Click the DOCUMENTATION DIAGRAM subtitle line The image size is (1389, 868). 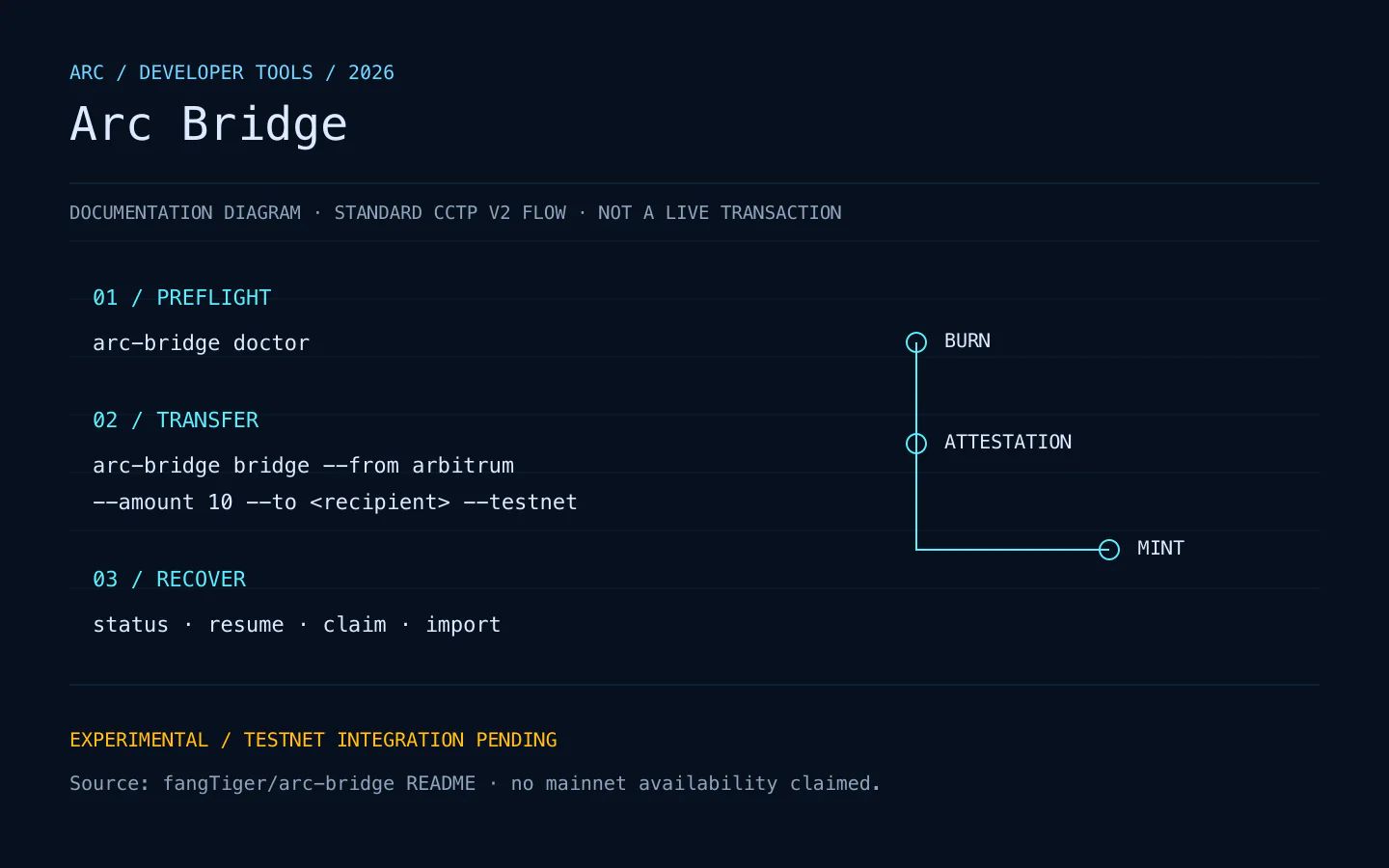pos(455,213)
